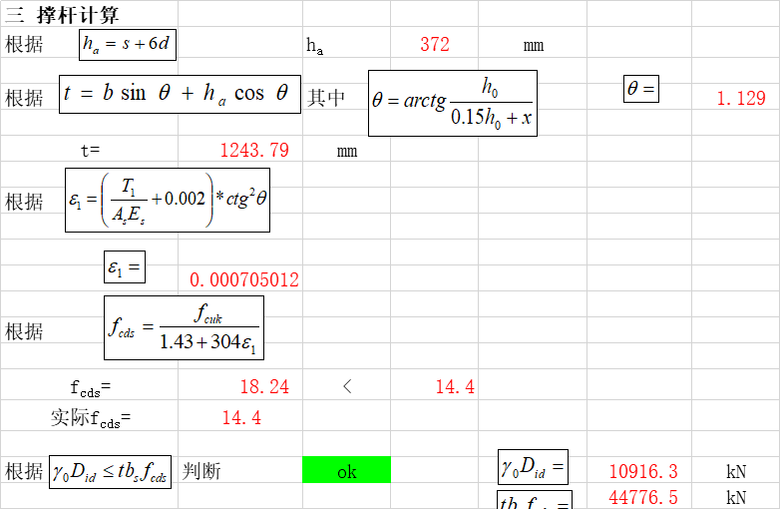Image resolution: width=780 pixels, height=509 pixels.
Task: Select the f_cds value 18.24
Action: tap(264, 387)
